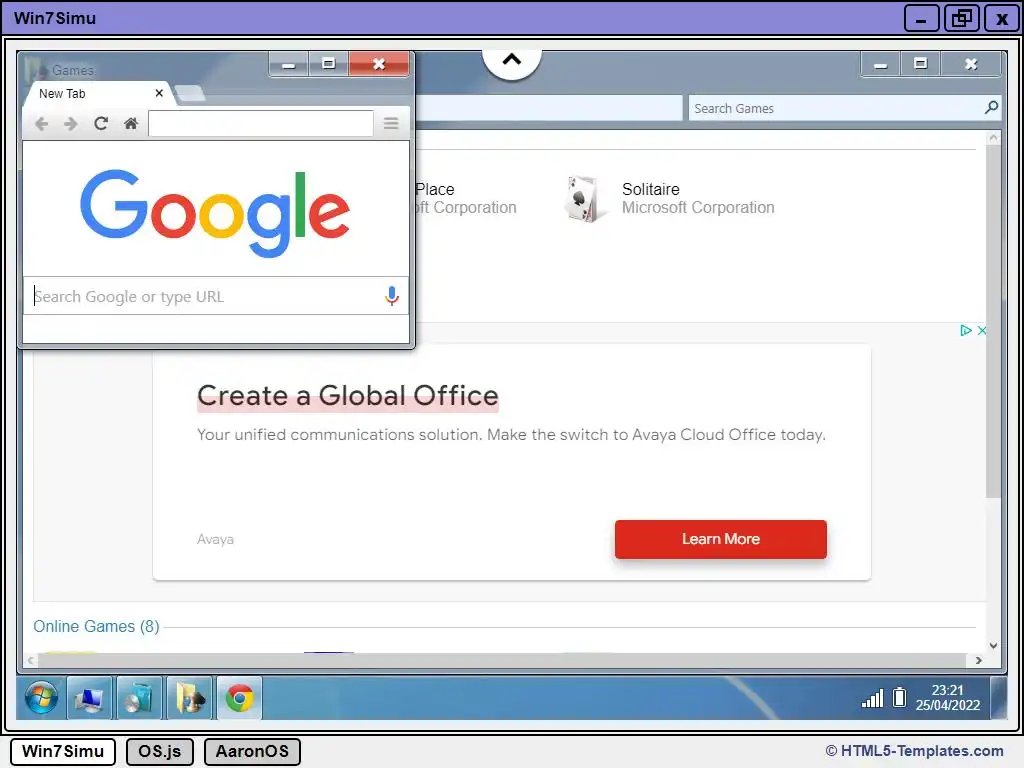
Task: Click the Search Games magnifier icon
Action: (991, 108)
